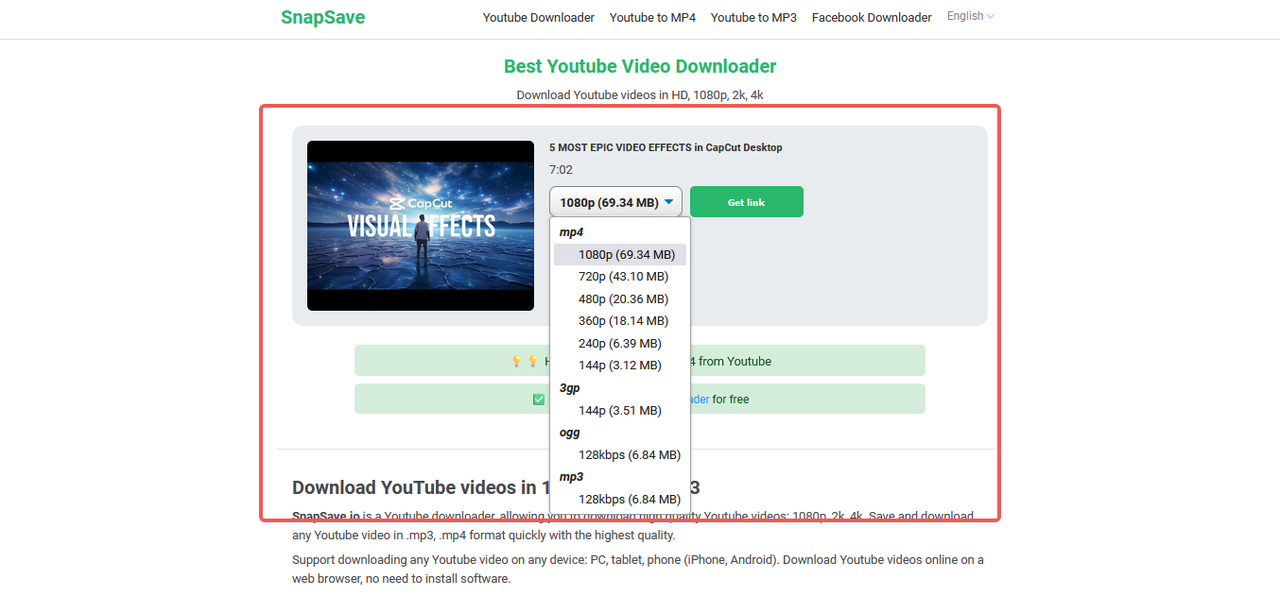Click the 'for free' banner link text

coord(731,399)
